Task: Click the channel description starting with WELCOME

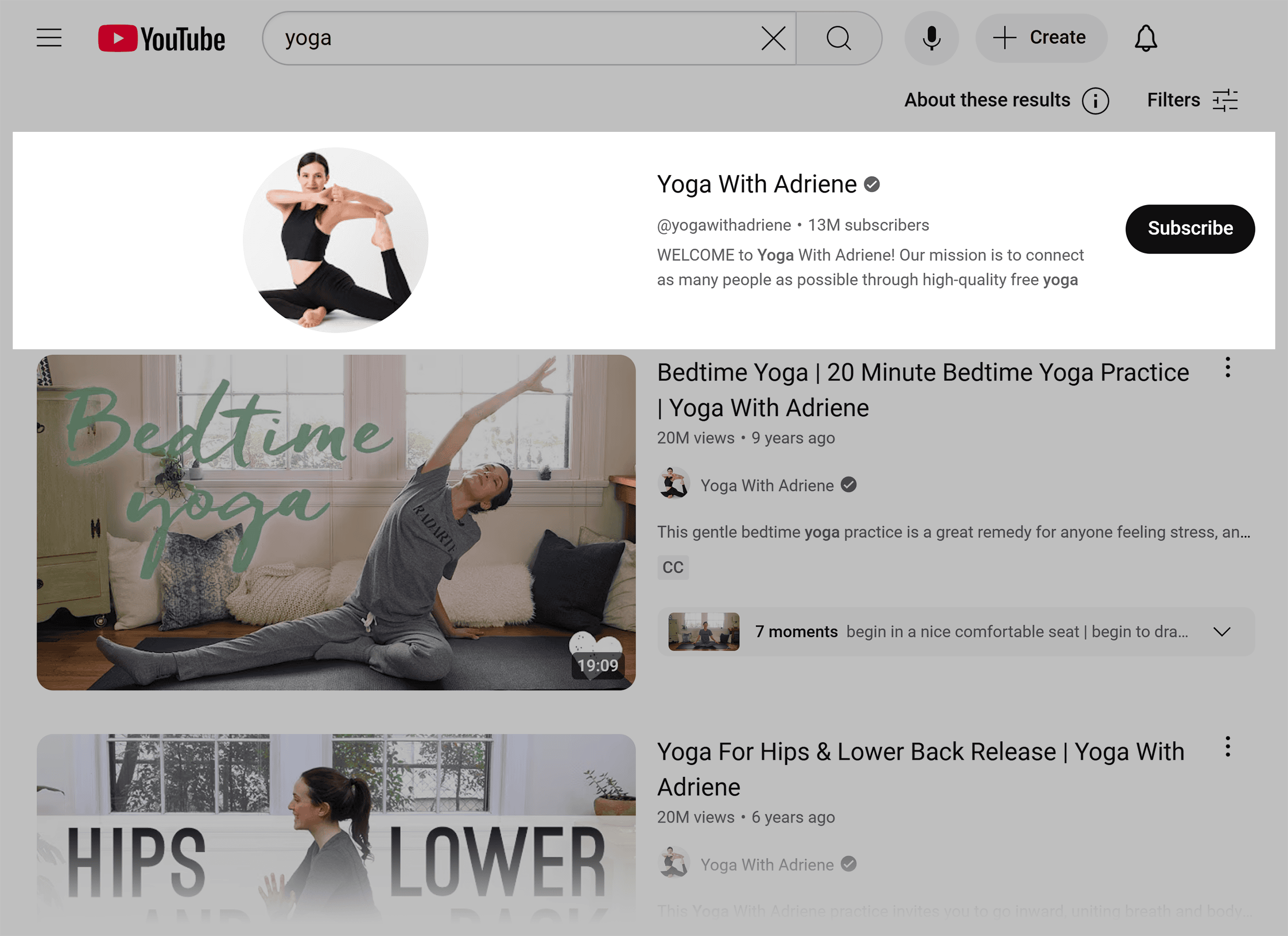Action: [870, 267]
